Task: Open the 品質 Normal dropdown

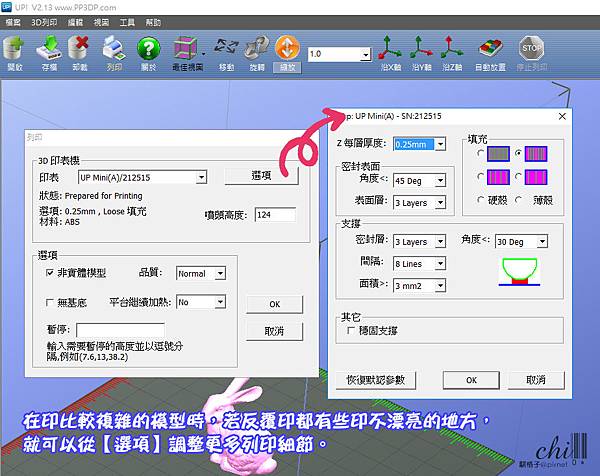Action: tap(220, 273)
